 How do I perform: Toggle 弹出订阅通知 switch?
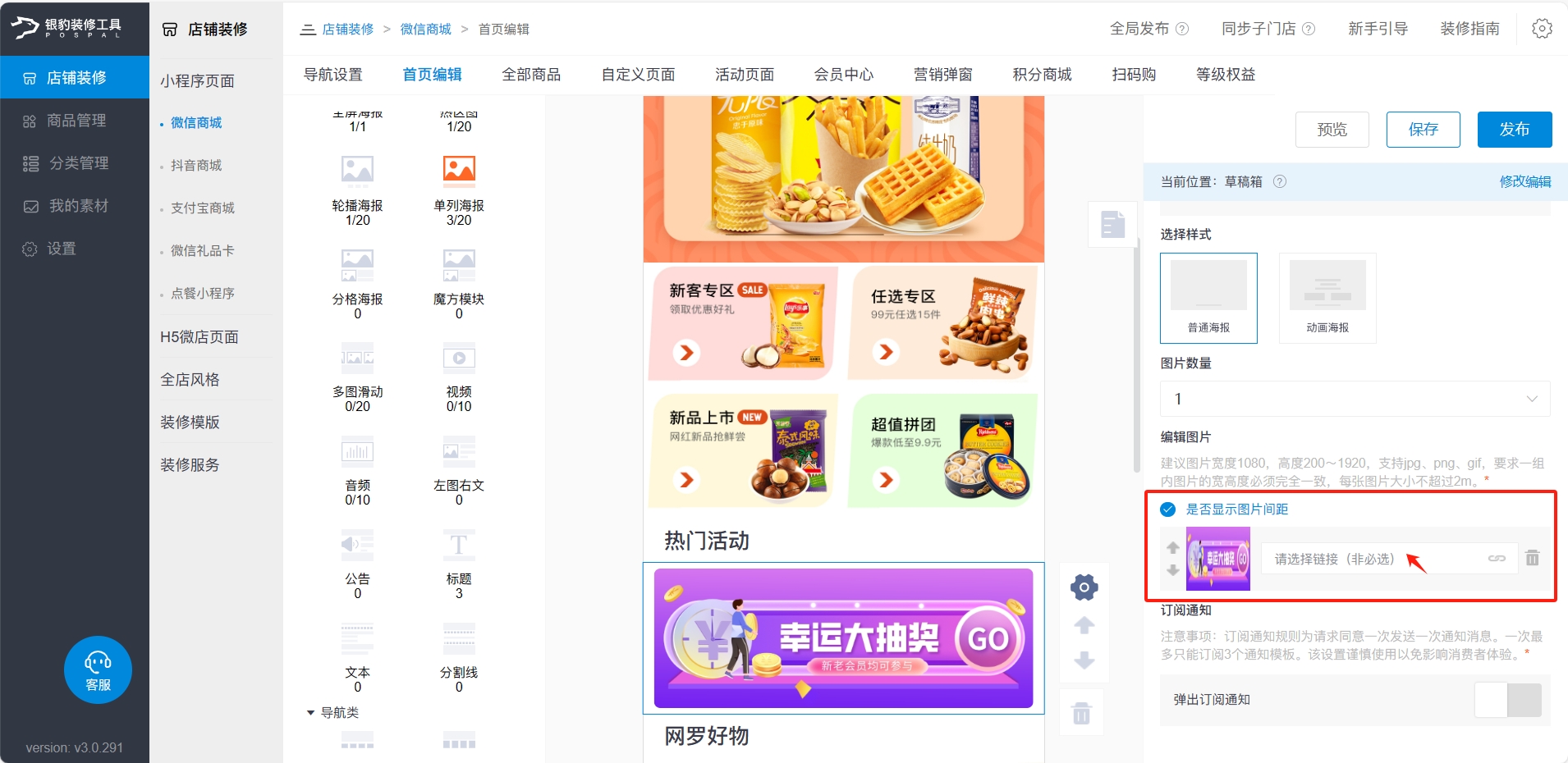click(x=1508, y=700)
